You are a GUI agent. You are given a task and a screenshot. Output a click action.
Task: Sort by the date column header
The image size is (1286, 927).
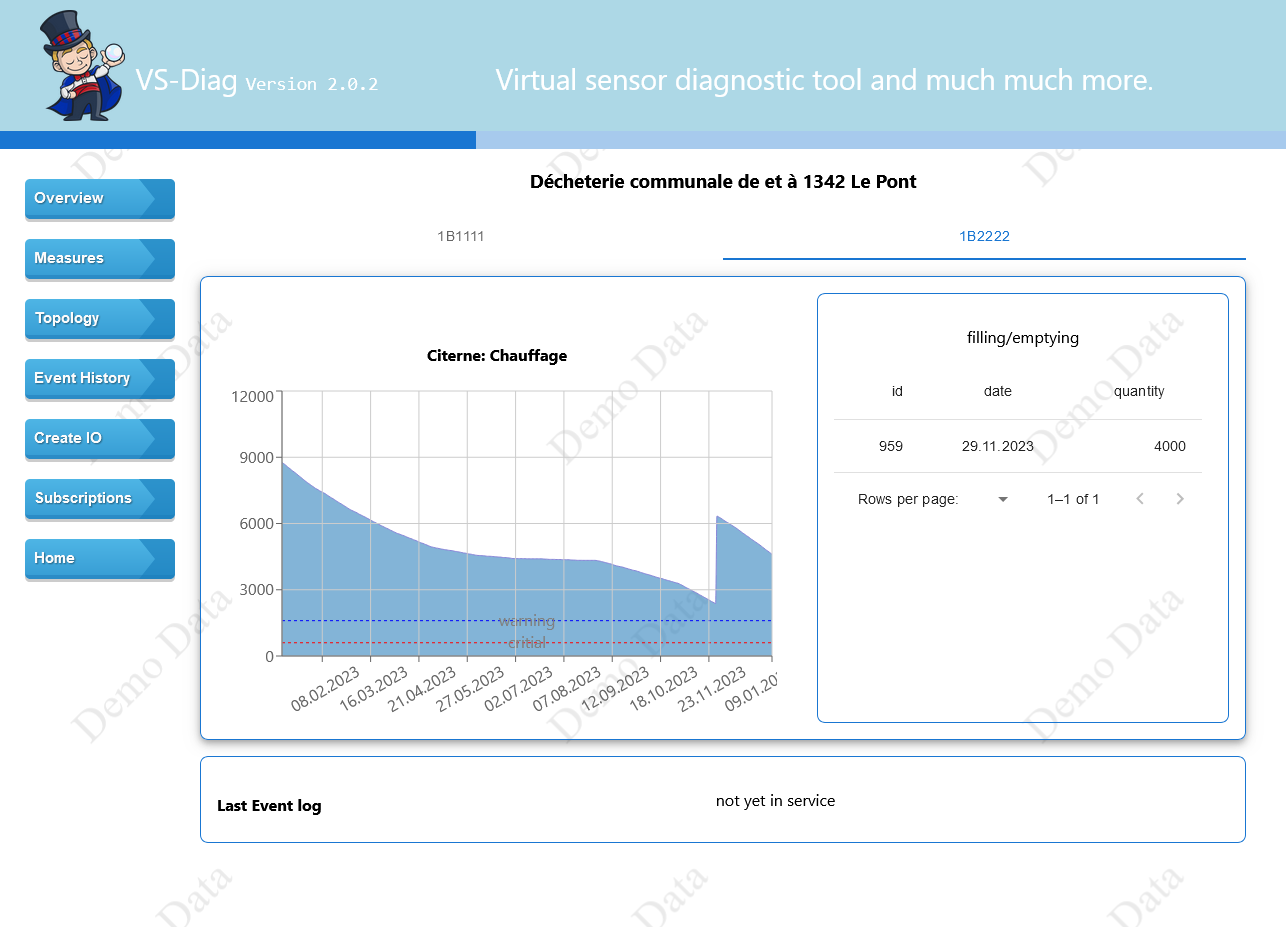[997, 392]
